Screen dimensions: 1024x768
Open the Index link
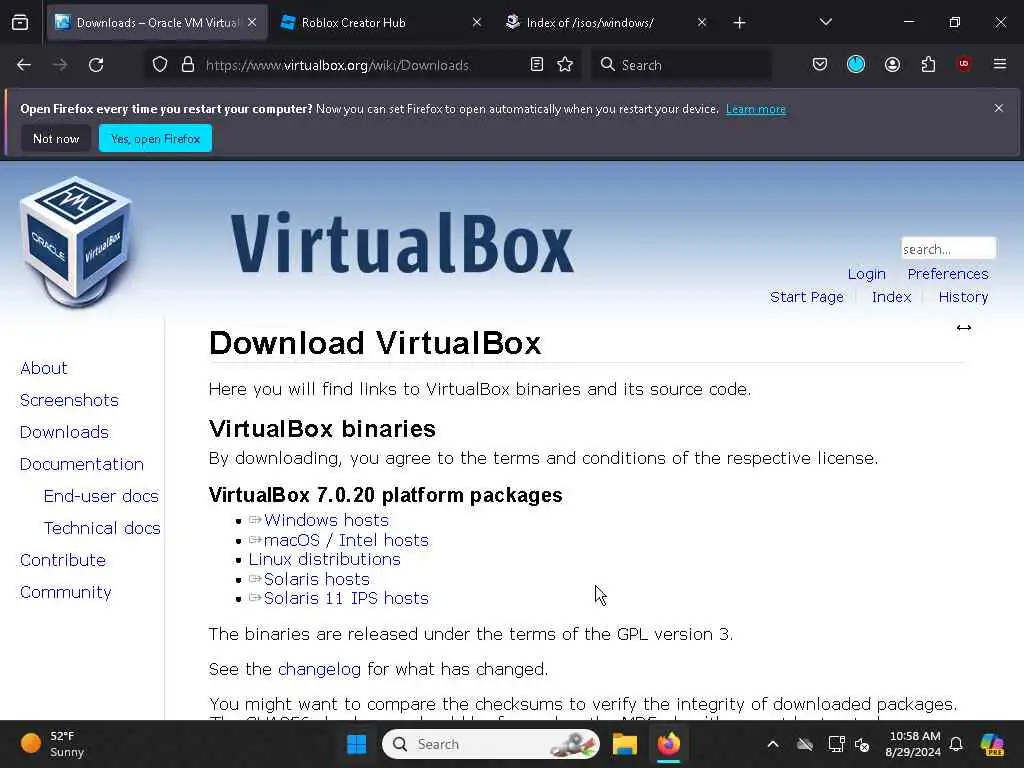(x=891, y=297)
